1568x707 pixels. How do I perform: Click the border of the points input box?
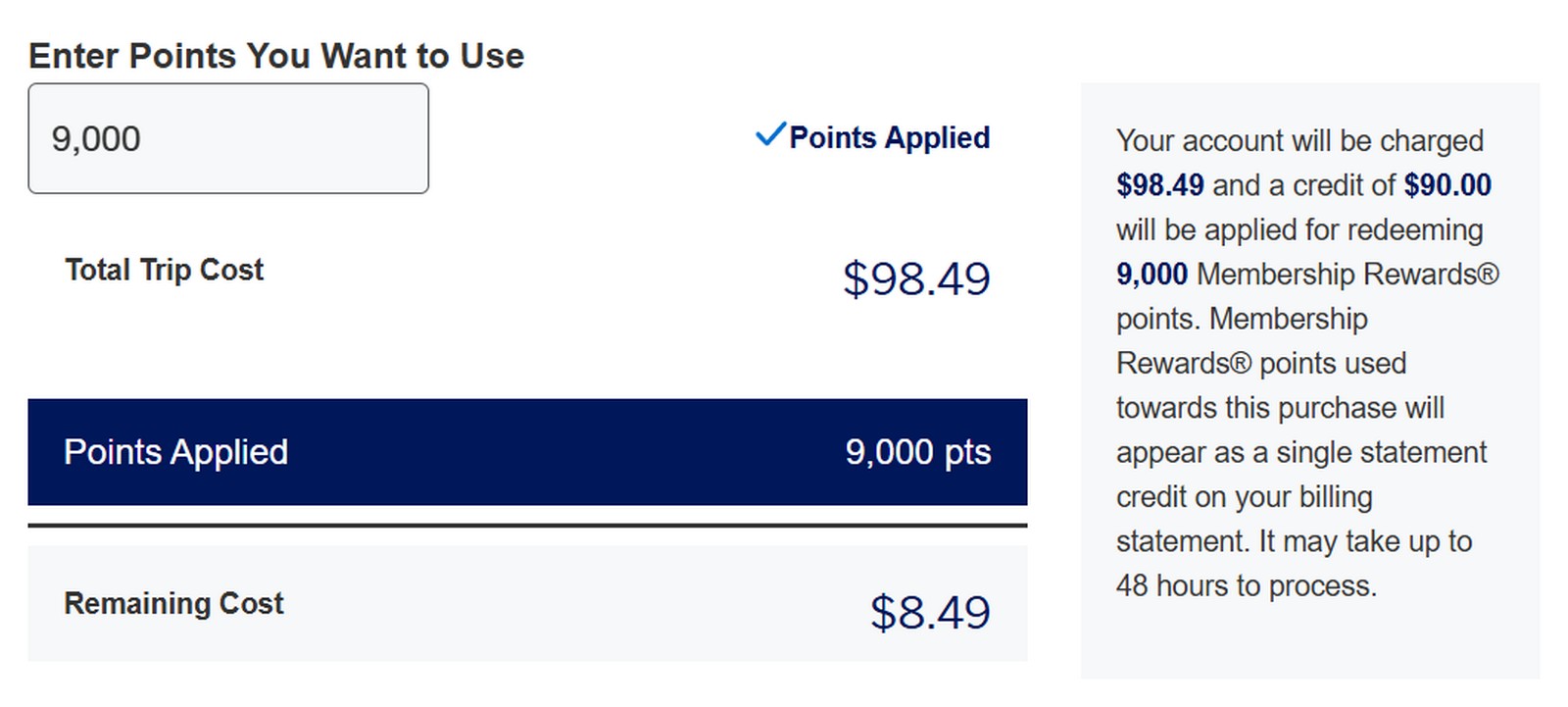[x=228, y=87]
